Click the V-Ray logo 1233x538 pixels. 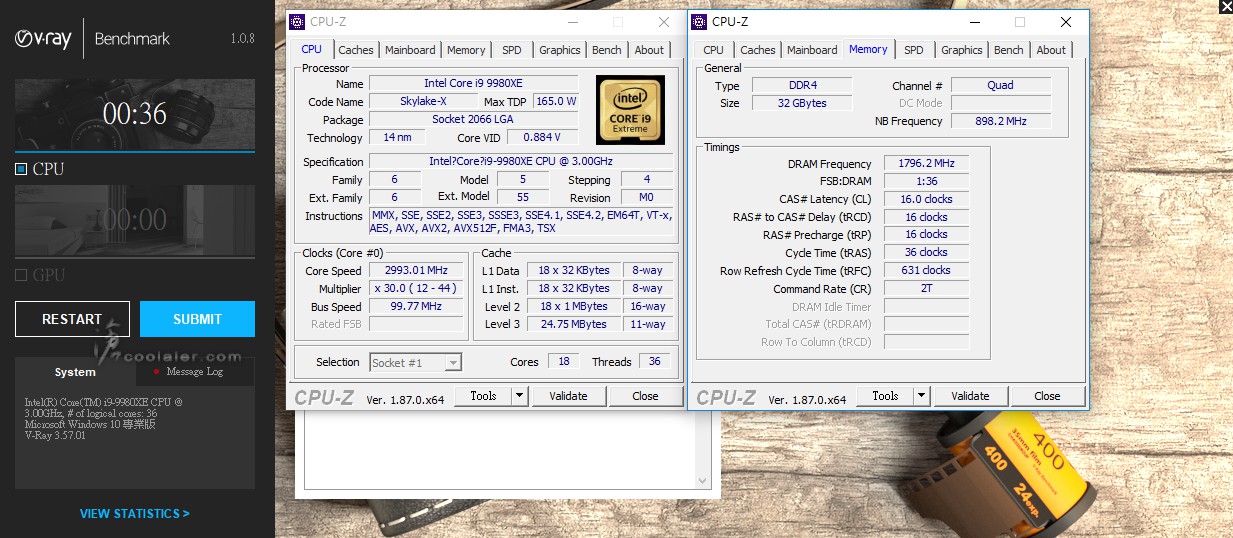pos(41,39)
